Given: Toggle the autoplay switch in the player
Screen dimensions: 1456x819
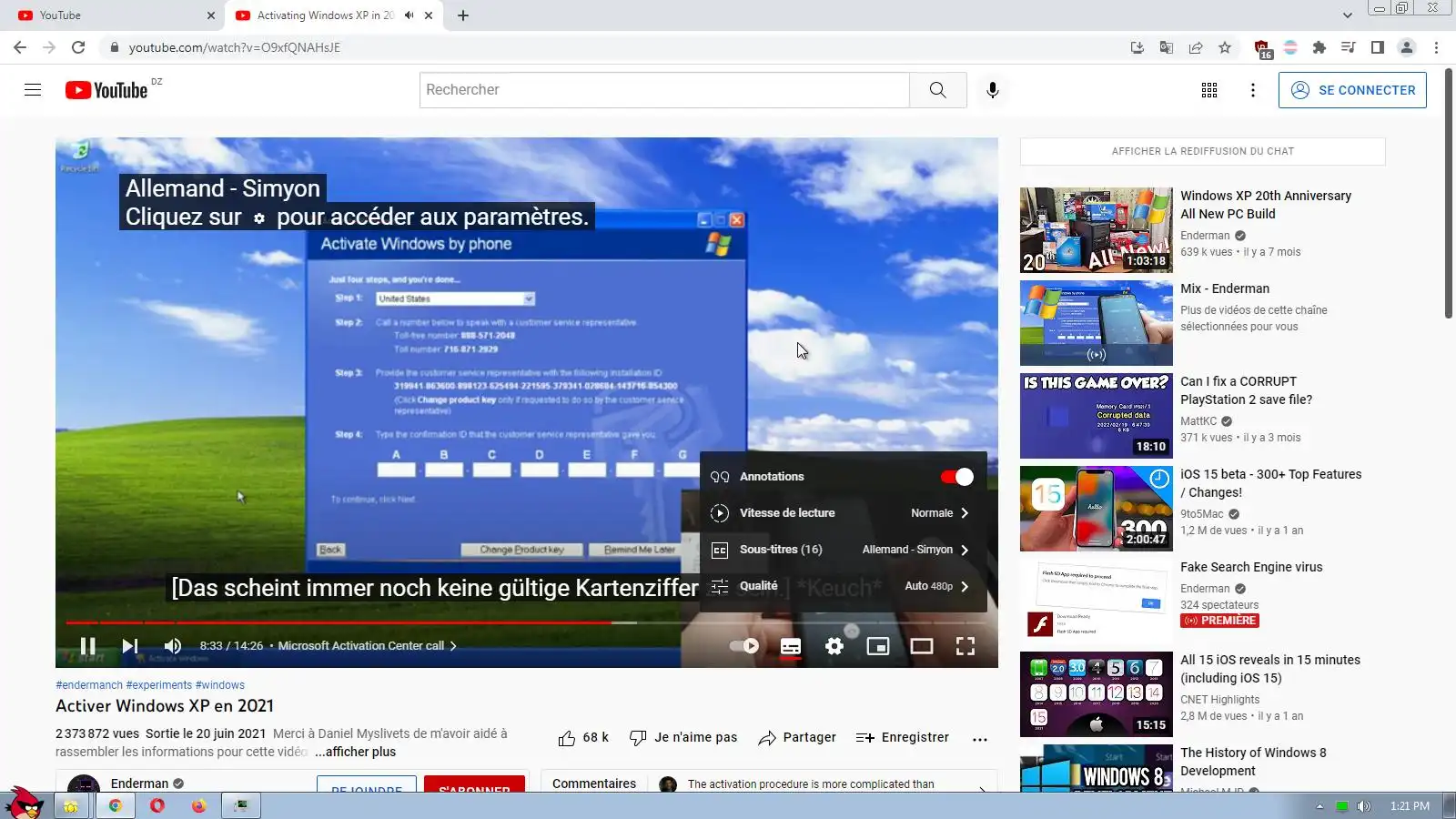Looking at the screenshot, I should pos(744,646).
